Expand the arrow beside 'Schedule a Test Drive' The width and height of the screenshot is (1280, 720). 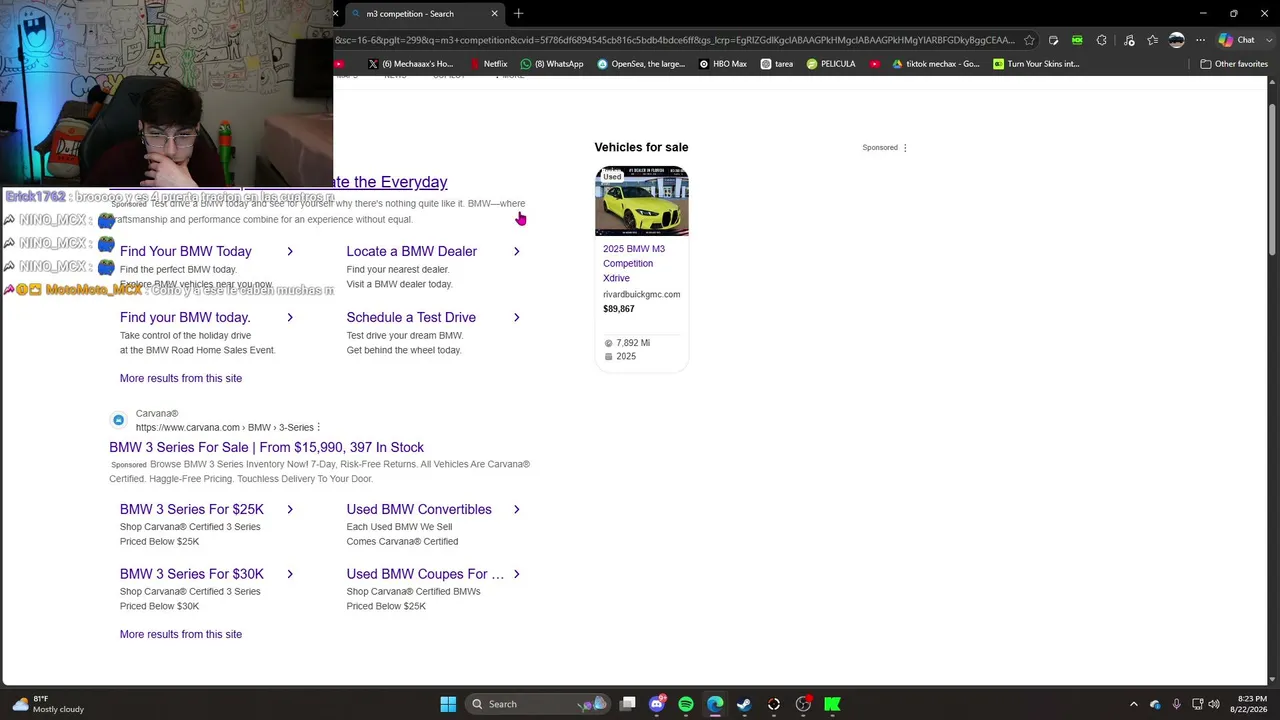(x=517, y=317)
